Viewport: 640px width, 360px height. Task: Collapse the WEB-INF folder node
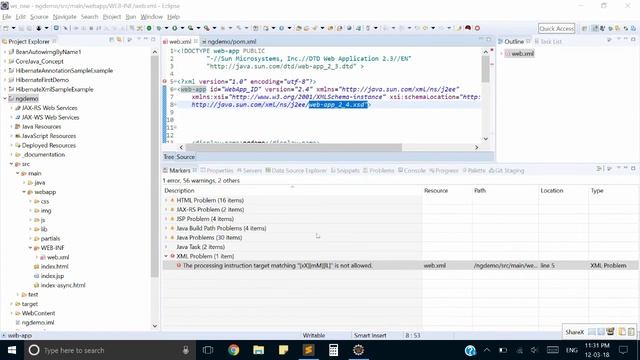pyautogui.click(x=30, y=248)
